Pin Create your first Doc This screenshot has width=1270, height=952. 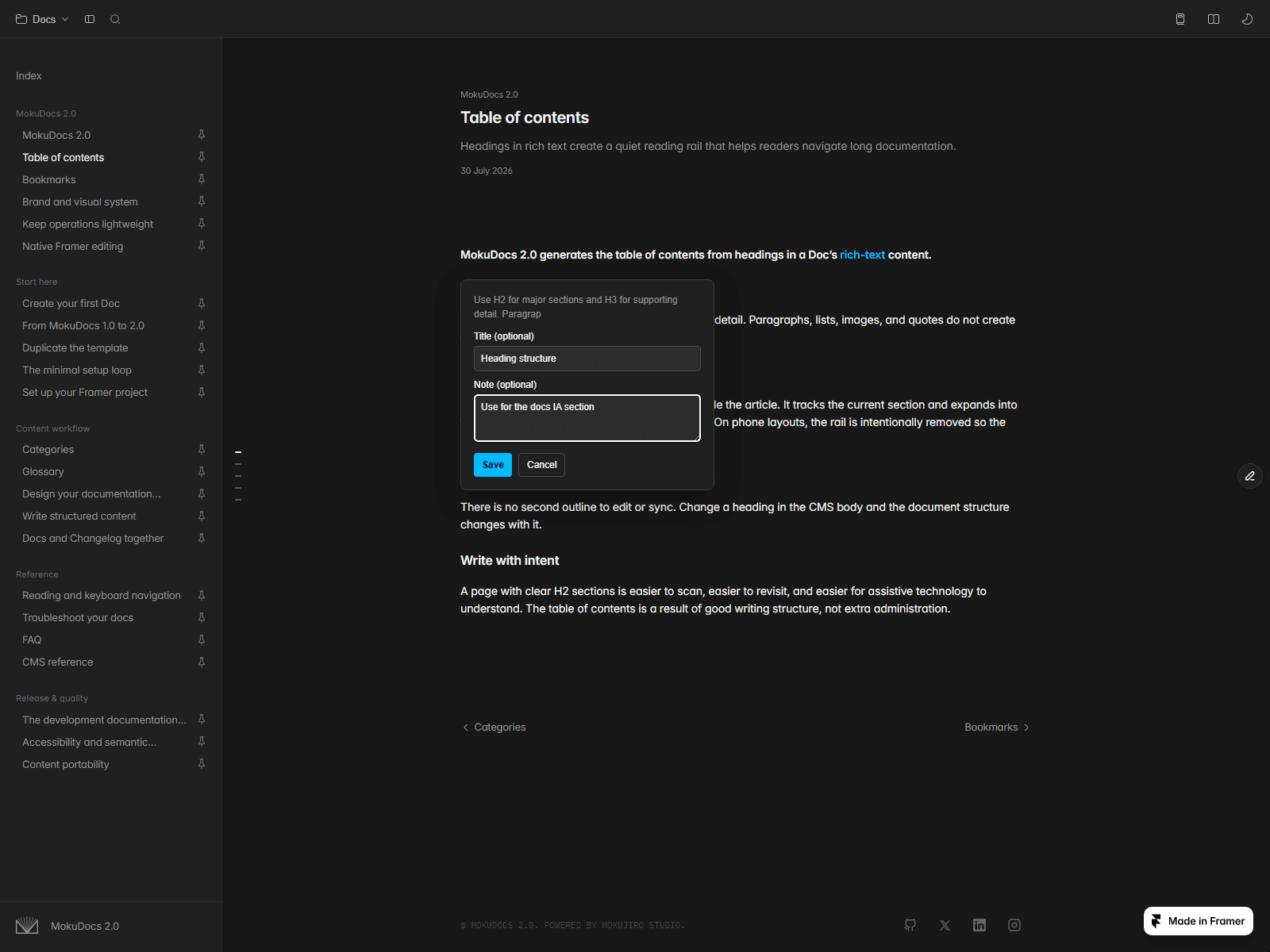(202, 303)
